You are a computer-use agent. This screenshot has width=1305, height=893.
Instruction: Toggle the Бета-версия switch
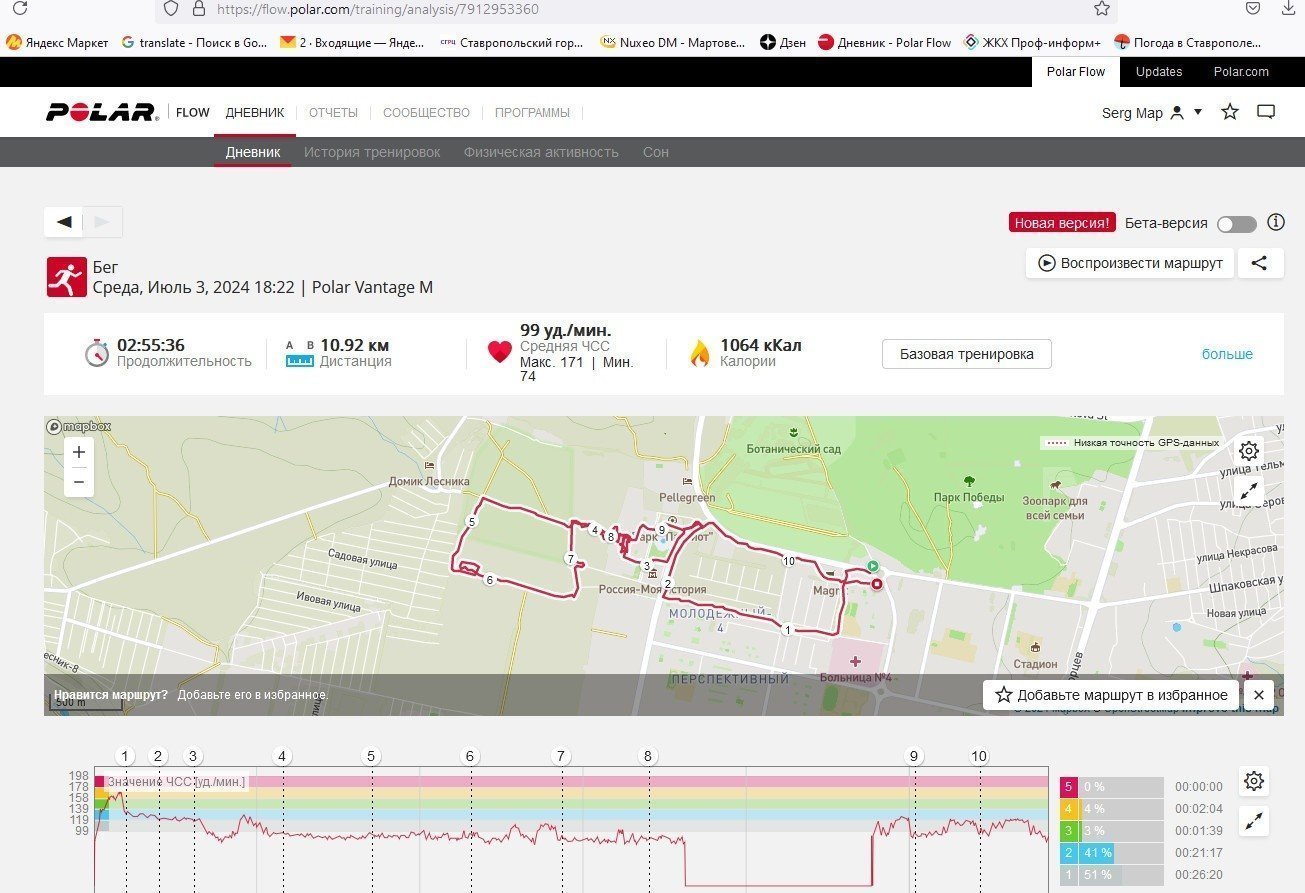[x=1237, y=224]
